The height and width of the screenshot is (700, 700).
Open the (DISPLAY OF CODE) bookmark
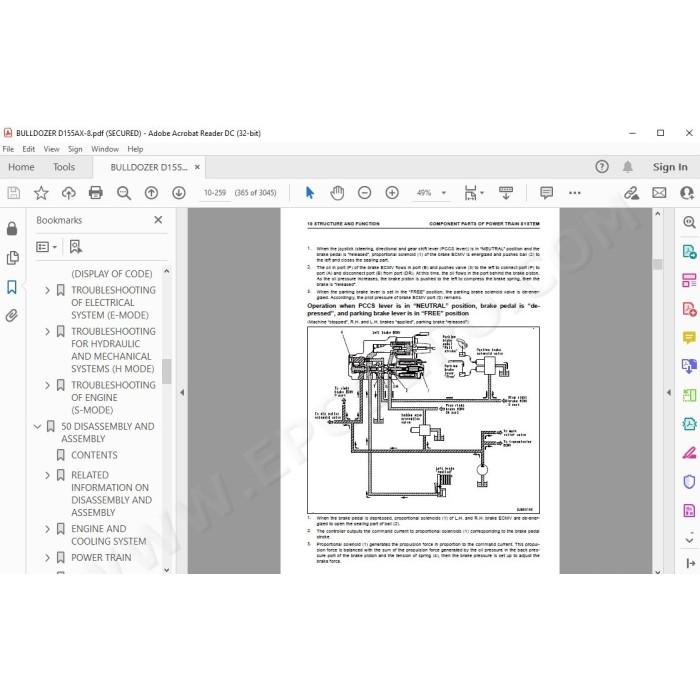click(x=112, y=274)
